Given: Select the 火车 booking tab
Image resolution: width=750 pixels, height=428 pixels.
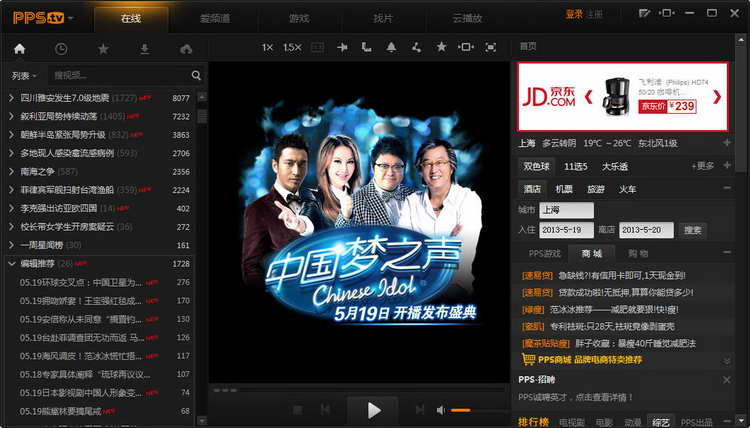Looking at the screenshot, I should click(628, 189).
